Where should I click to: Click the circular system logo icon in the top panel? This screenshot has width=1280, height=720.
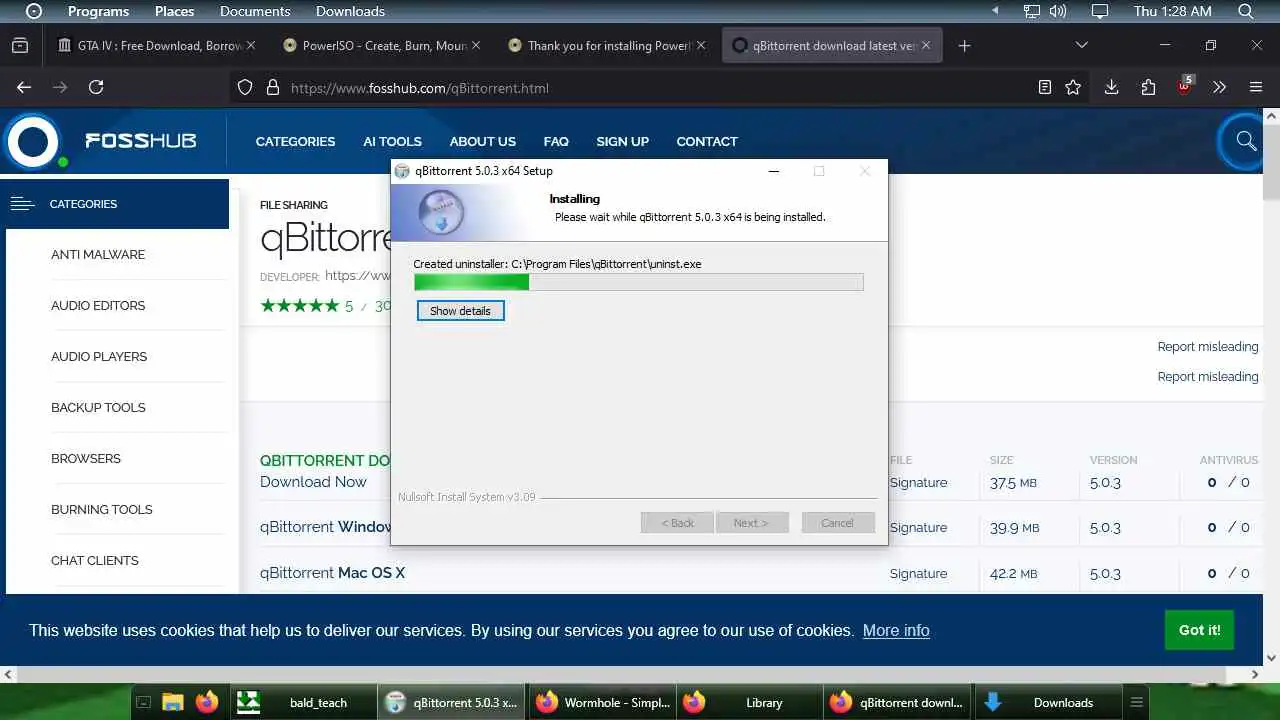click(x=33, y=11)
